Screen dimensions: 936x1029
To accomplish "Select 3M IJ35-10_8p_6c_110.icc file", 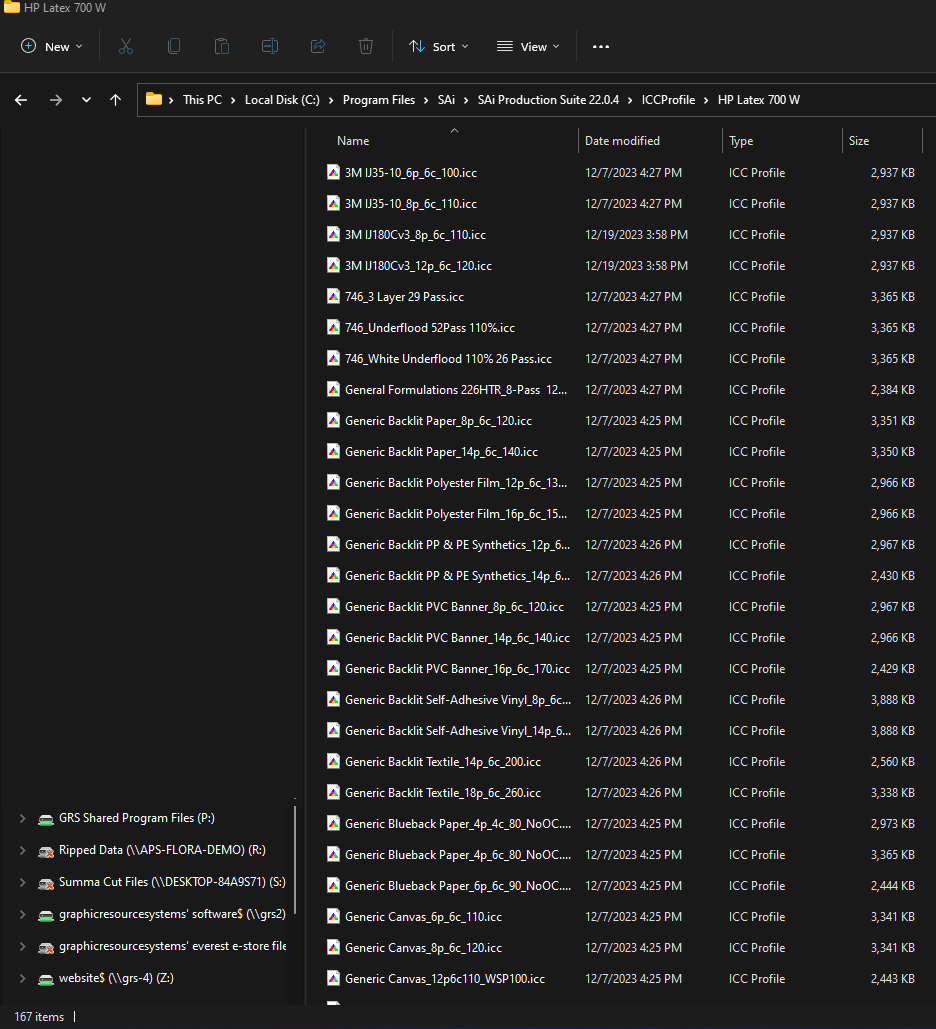I will pyautogui.click(x=411, y=204).
